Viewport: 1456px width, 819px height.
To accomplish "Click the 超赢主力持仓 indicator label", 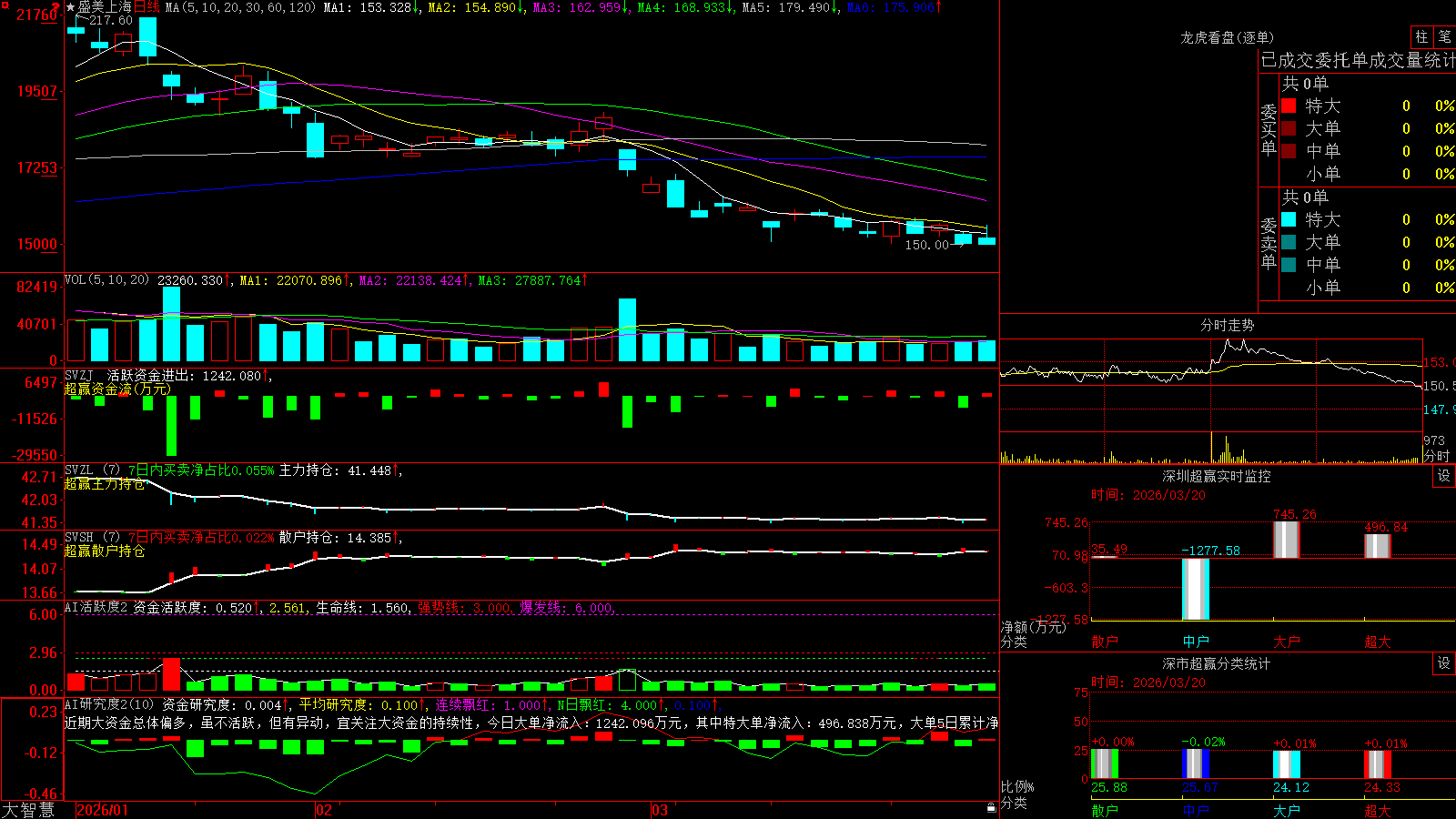I will 105,483.
